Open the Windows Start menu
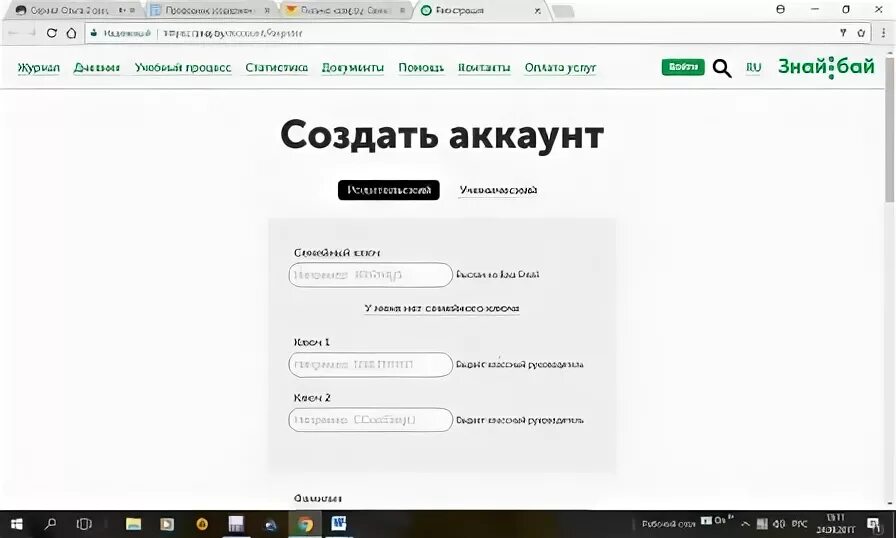Viewport: 896px width, 538px height. tap(17, 524)
